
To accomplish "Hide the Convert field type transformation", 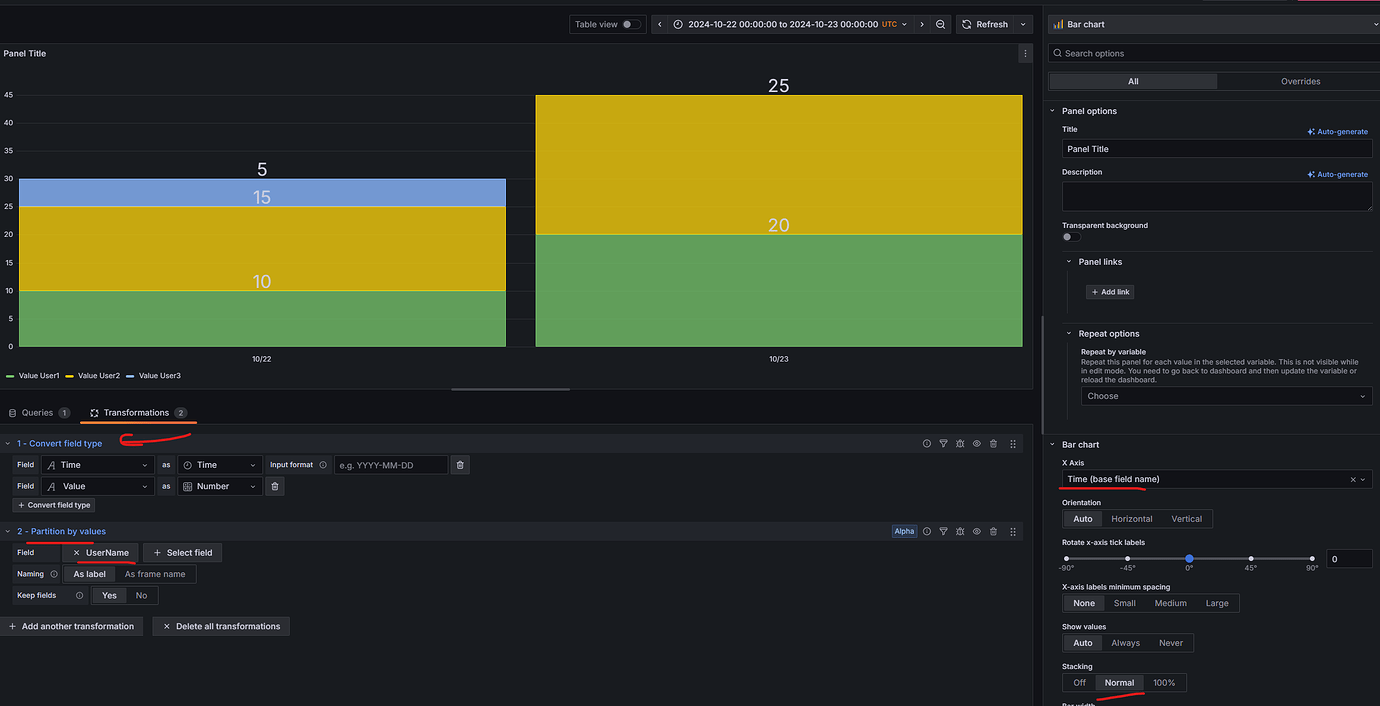I will tap(976, 443).
